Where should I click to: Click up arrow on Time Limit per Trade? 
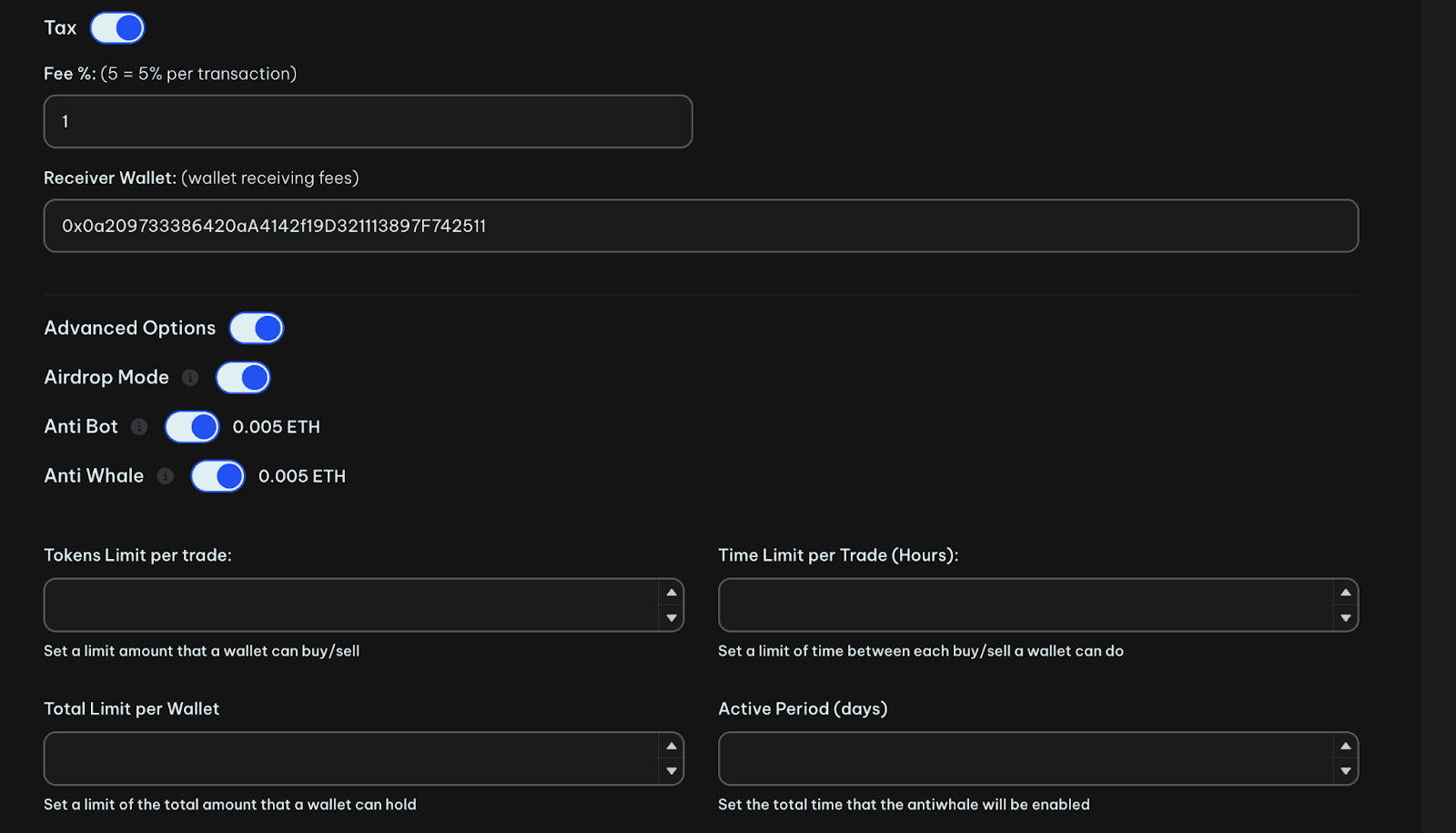(1346, 593)
